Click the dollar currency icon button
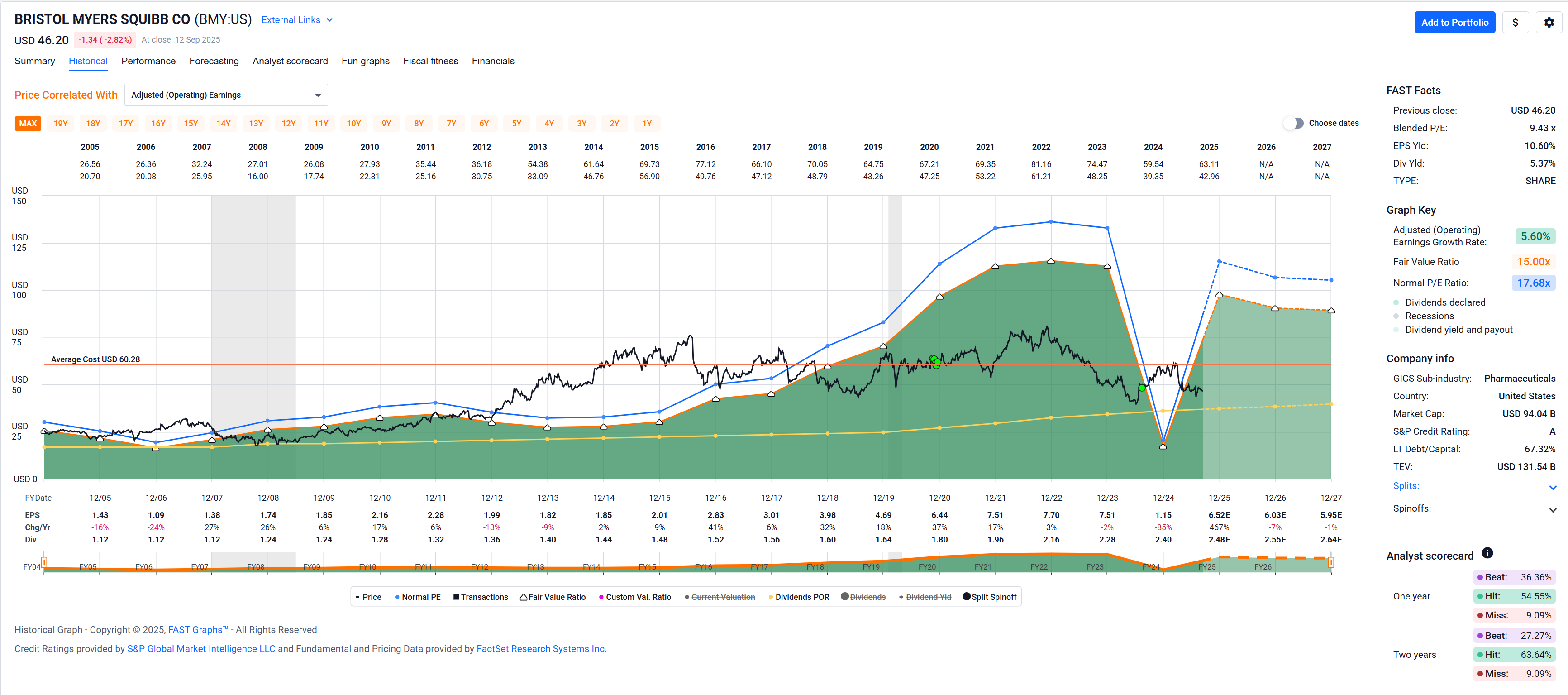This screenshot has height=695, width=1568. click(x=1515, y=23)
